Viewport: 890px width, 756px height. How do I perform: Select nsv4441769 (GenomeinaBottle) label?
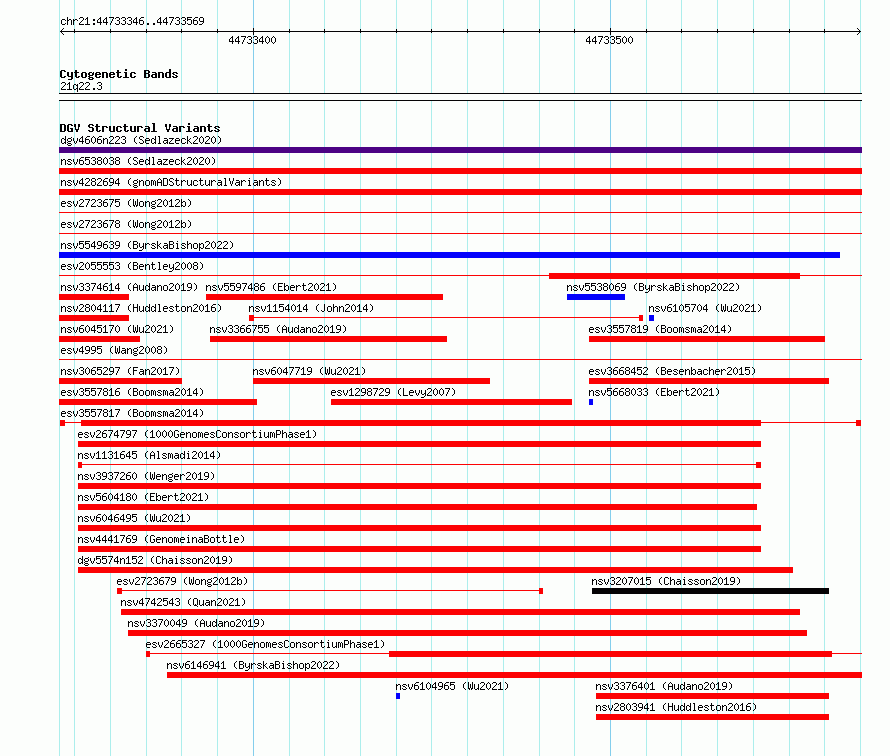(161, 539)
